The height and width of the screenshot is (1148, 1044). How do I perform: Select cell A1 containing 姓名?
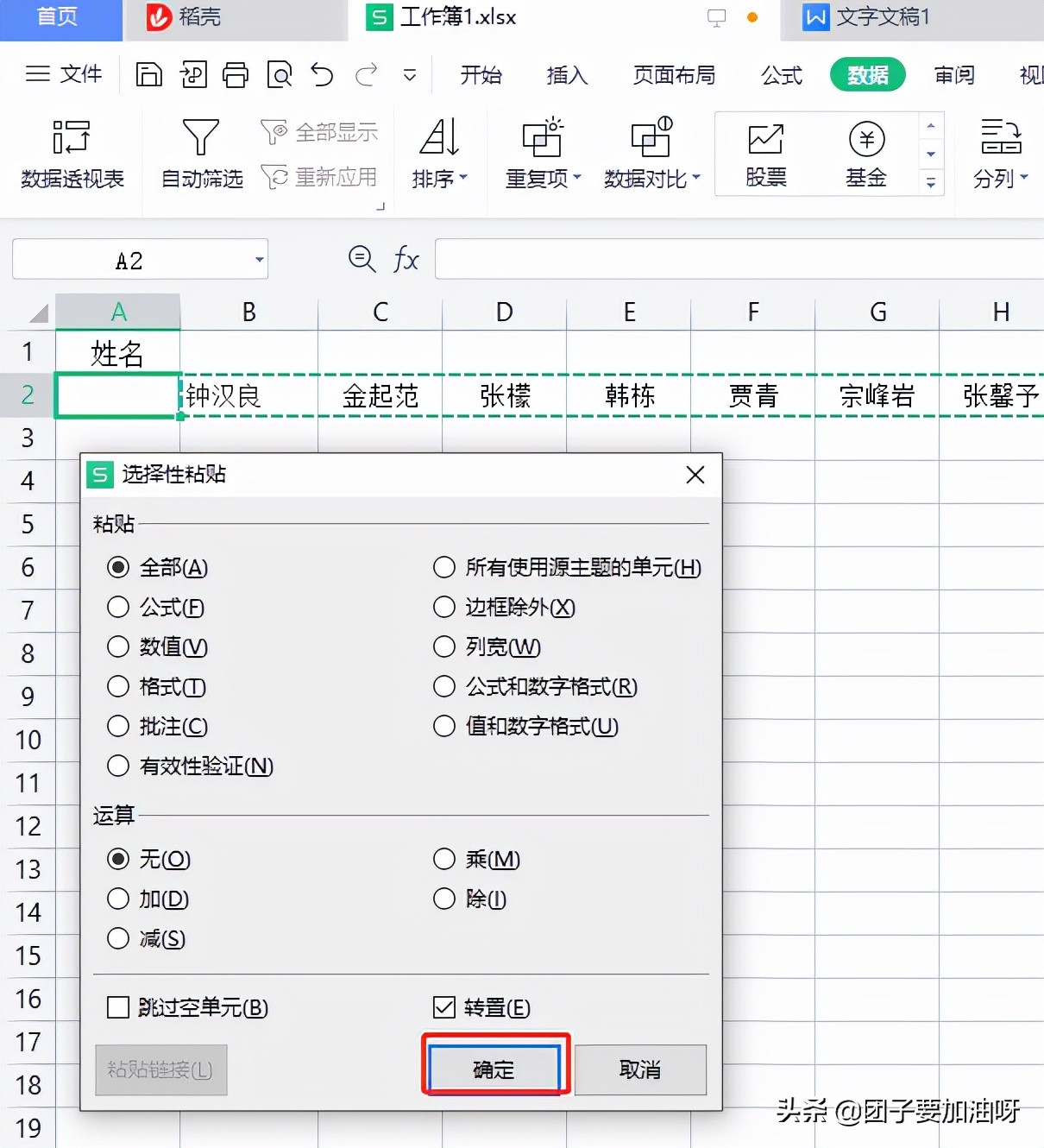(x=118, y=352)
